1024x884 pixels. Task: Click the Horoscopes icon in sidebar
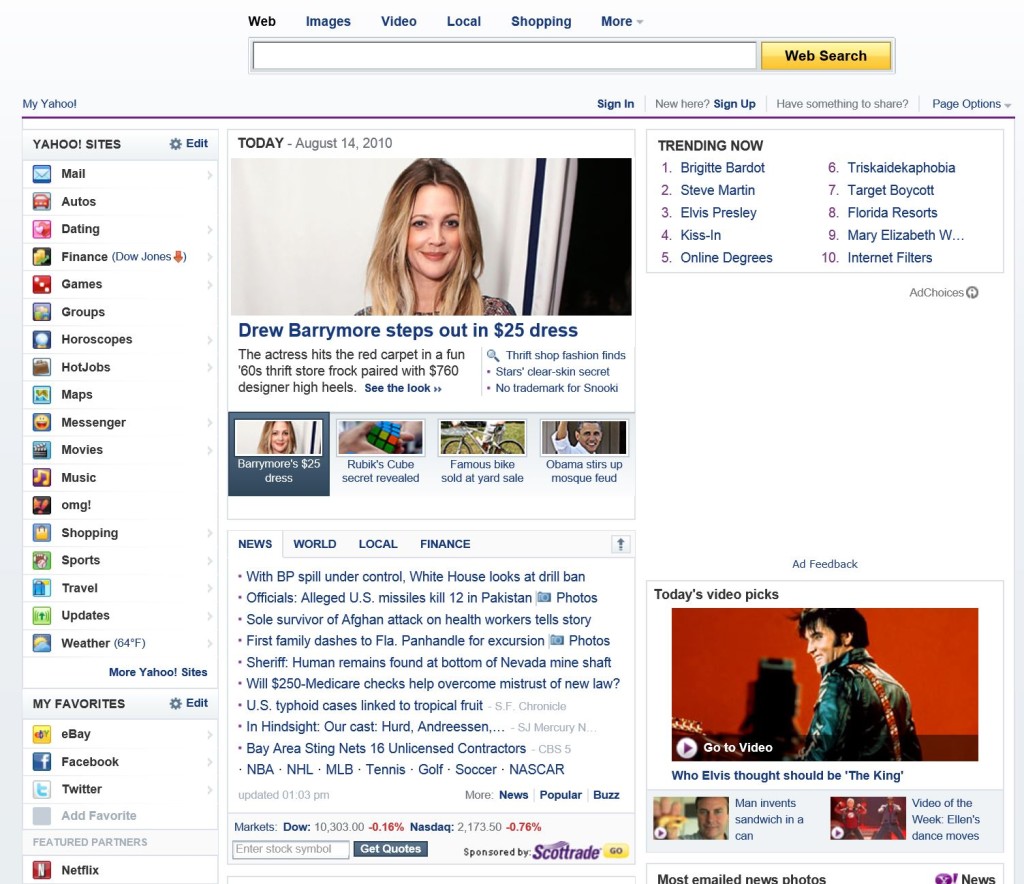(x=42, y=340)
